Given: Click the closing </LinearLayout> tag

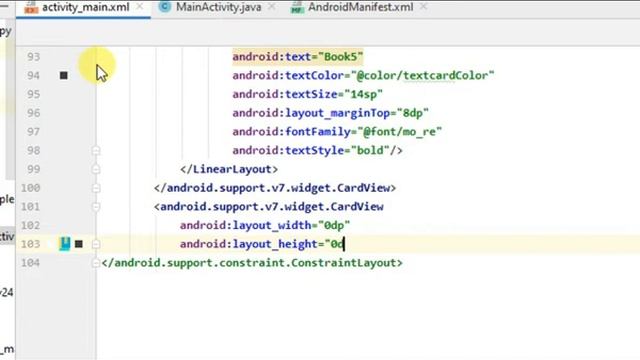Looking at the screenshot, I should pos(229,169).
